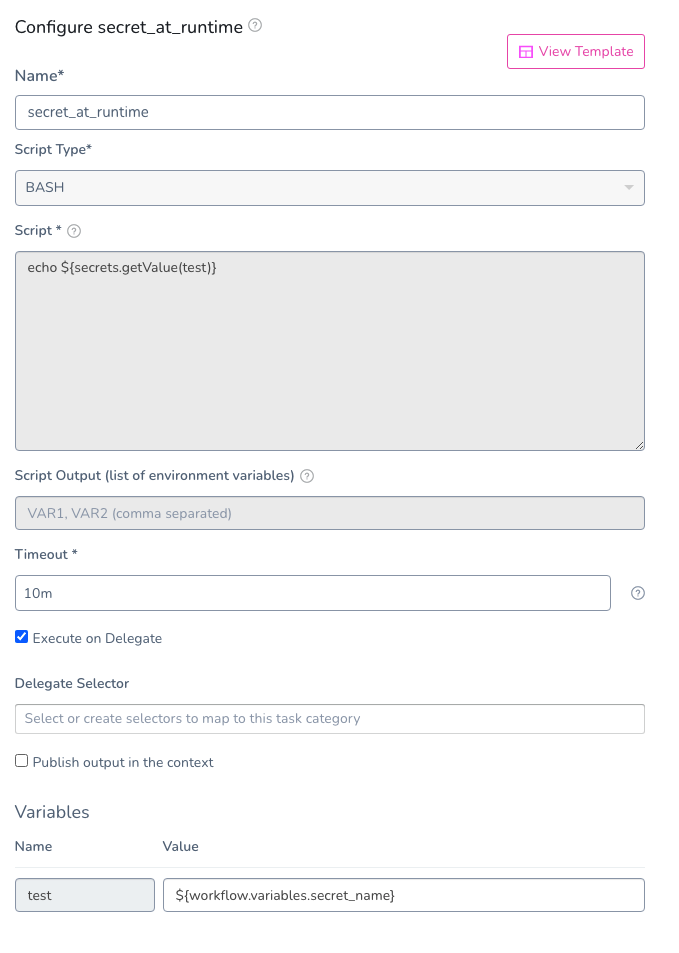Screen dimensions: 679x953
Task: Open the Script Type BASH dropdown
Action: (x=329, y=188)
